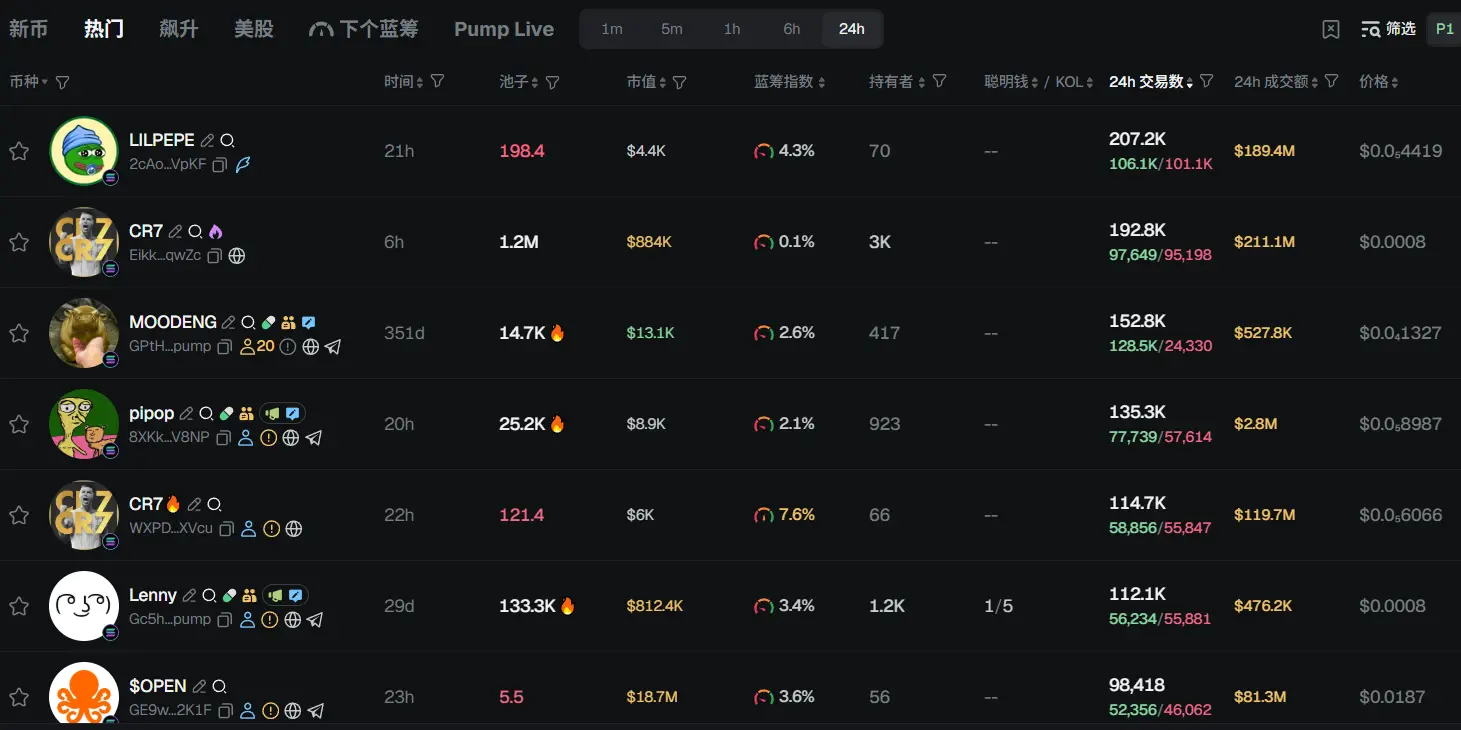1461x730 pixels.
Task: Click the warning icon in the Lenny row
Action: point(270,620)
